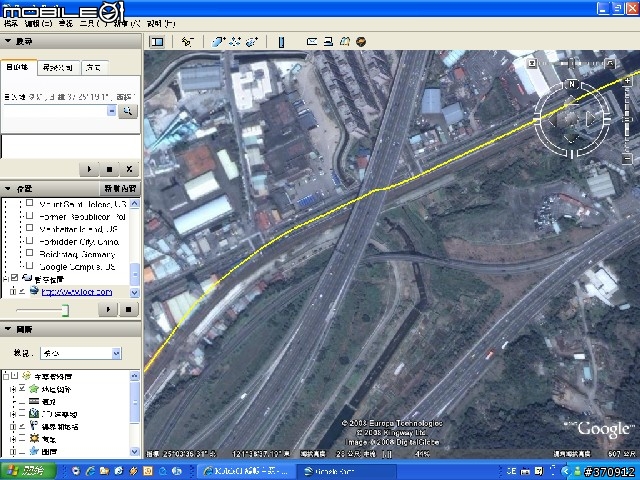Click the Places tour stop button
Image resolution: width=640 pixels, height=480 pixels.
(128, 309)
